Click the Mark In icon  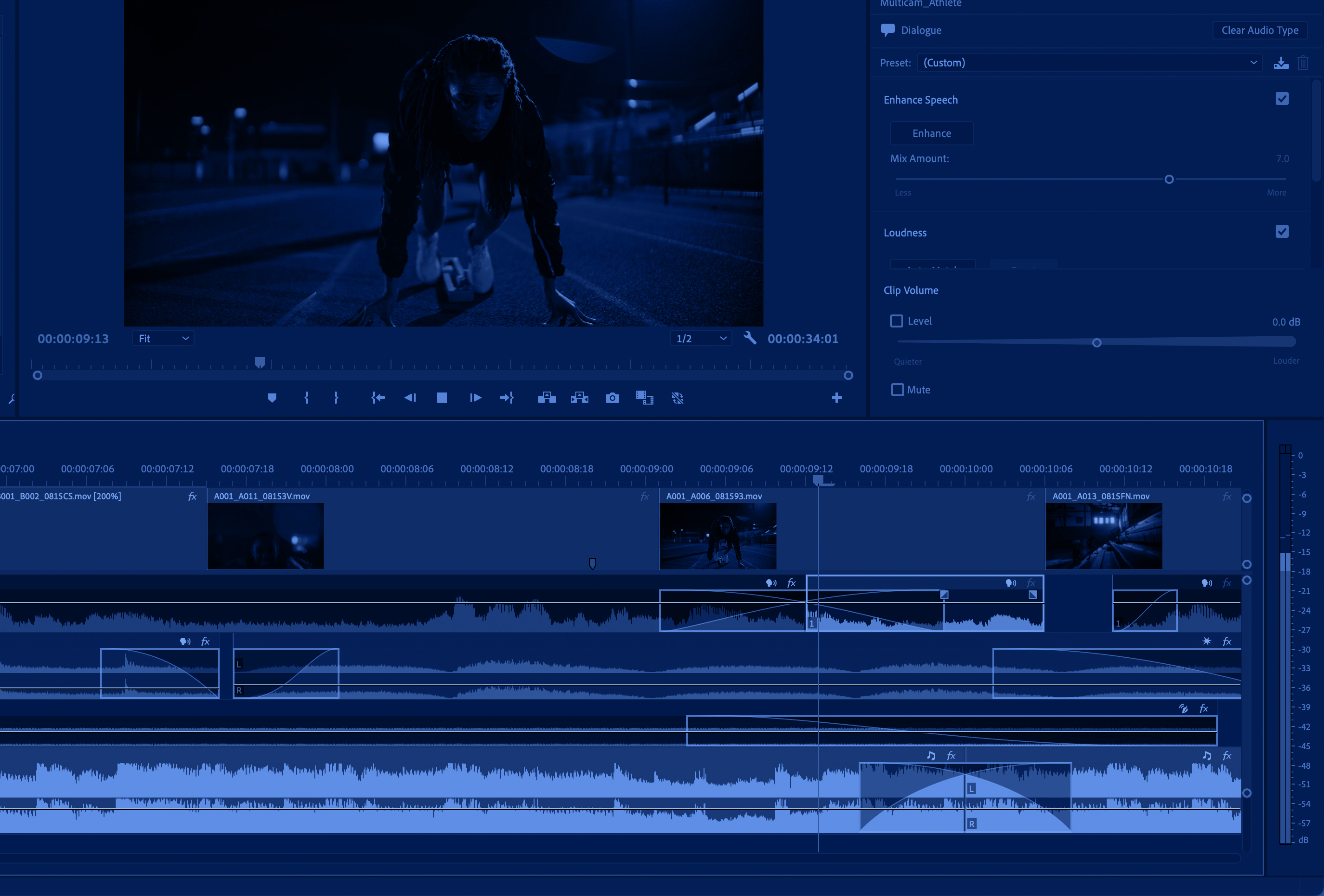(307, 398)
